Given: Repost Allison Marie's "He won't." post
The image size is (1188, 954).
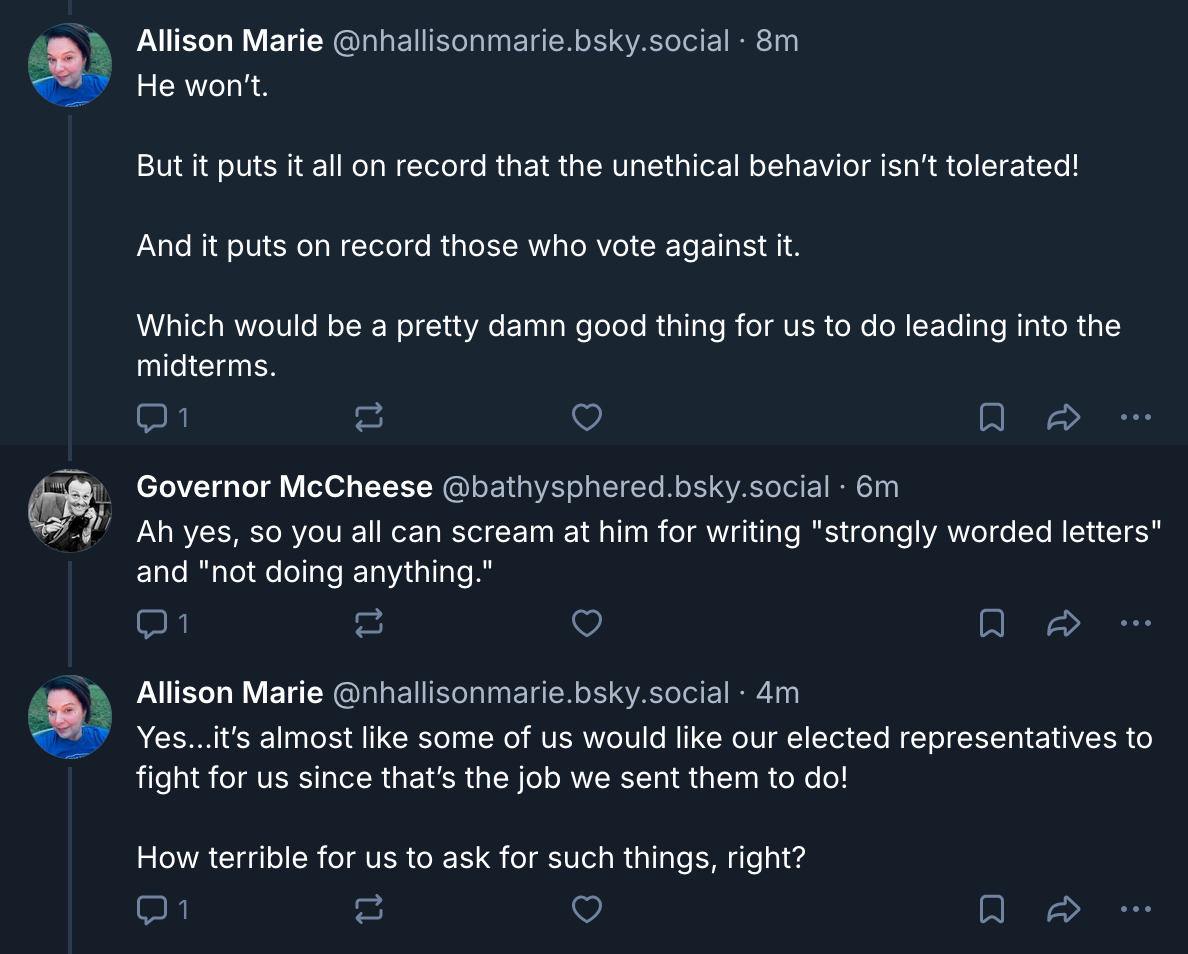Looking at the screenshot, I should click(369, 418).
